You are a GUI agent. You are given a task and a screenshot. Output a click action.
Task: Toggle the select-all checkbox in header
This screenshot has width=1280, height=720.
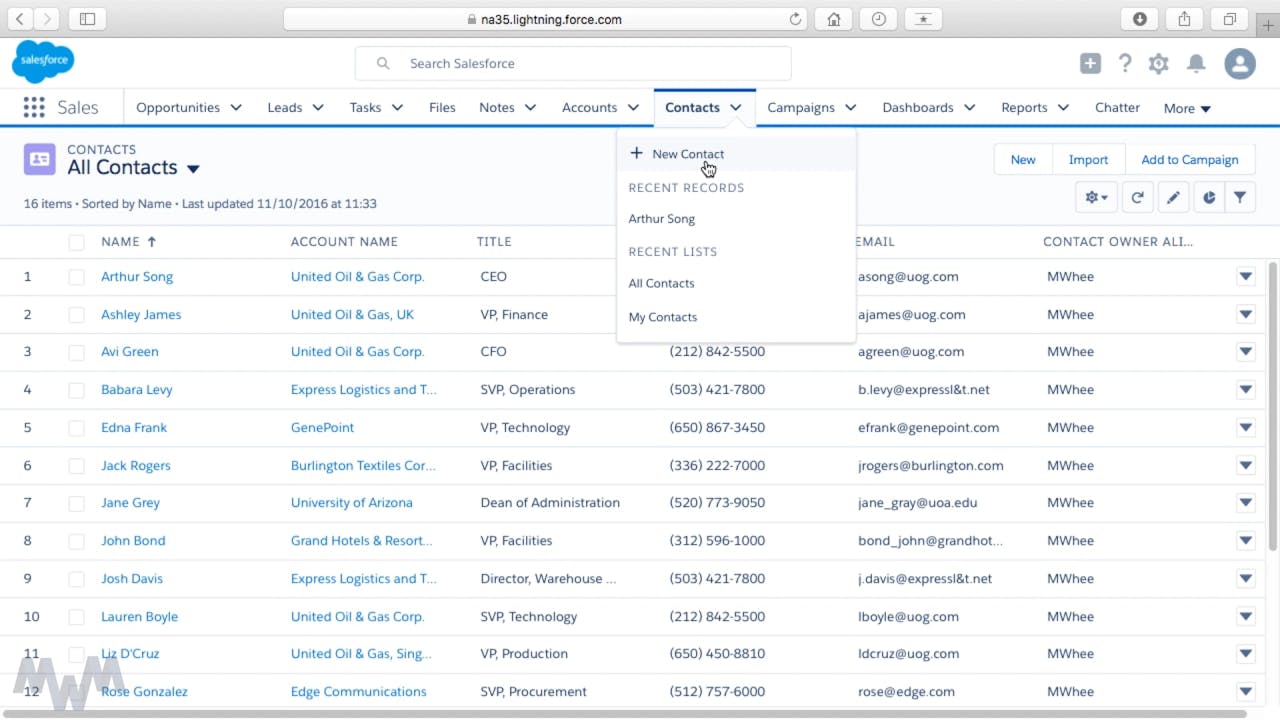76,242
